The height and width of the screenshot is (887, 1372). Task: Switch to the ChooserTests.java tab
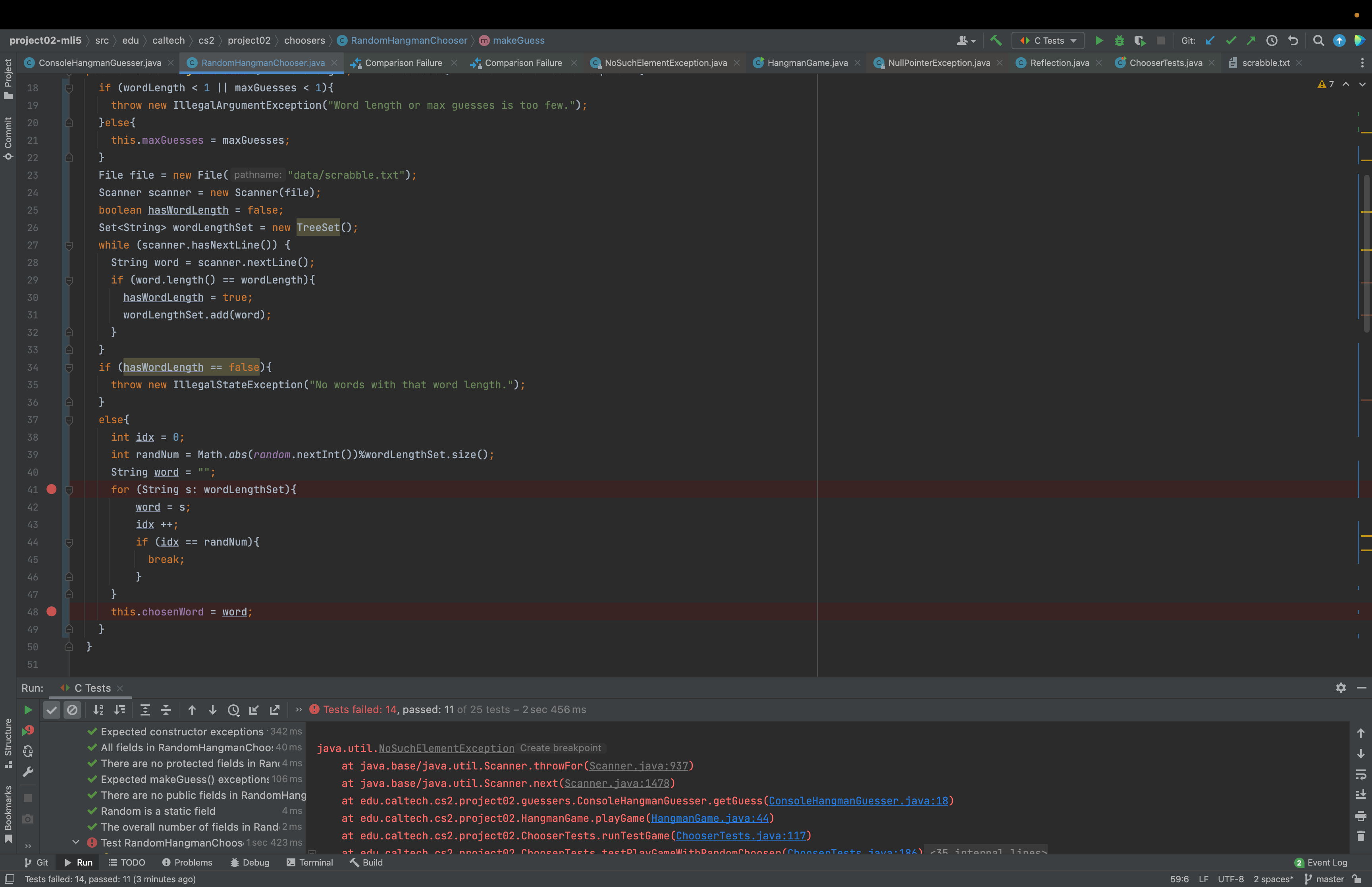tap(1165, 63)
